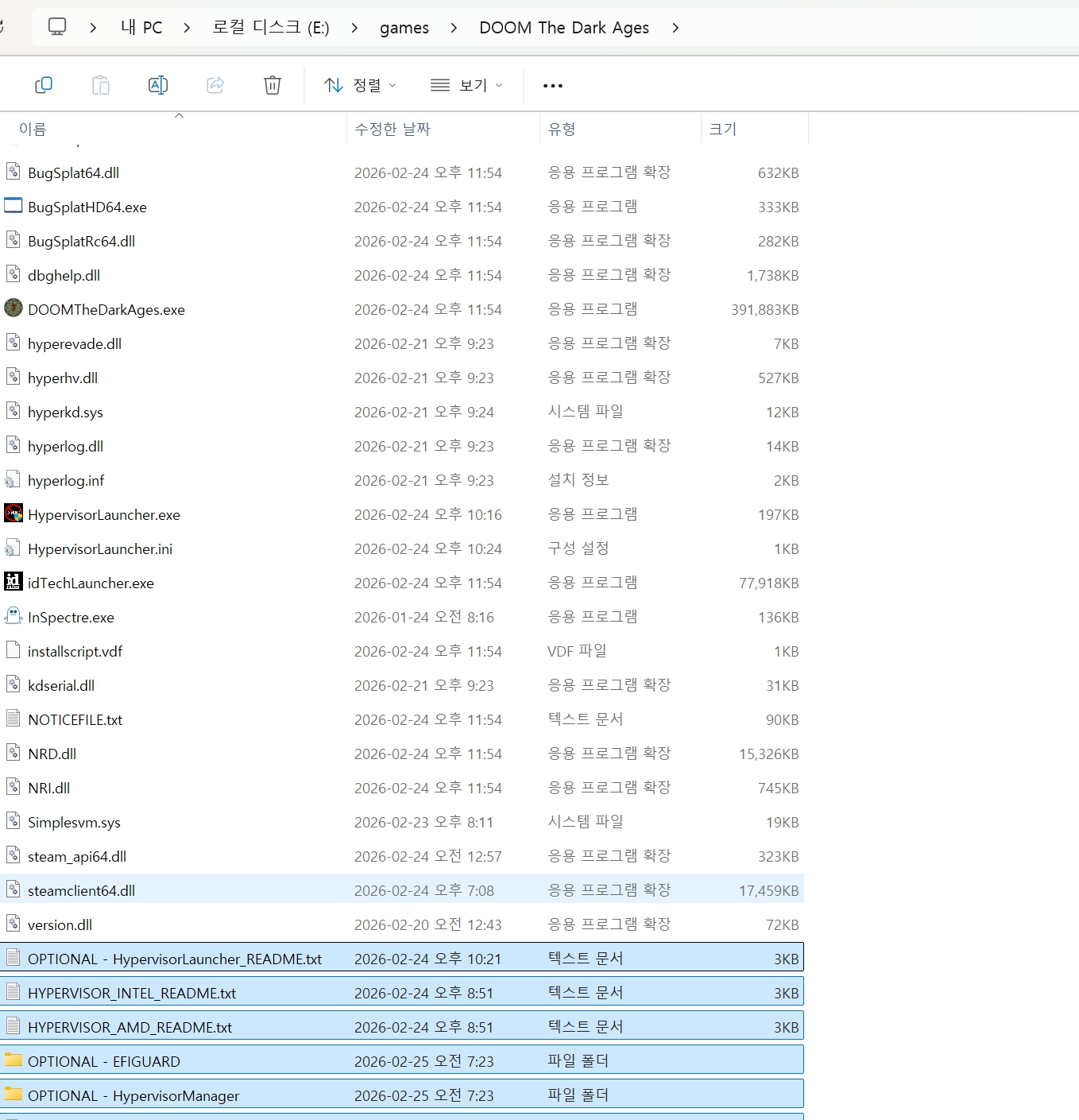Screen dimensions: 1079x1120
Task: Open the three-dot more options menu
Action: [553, 86]
